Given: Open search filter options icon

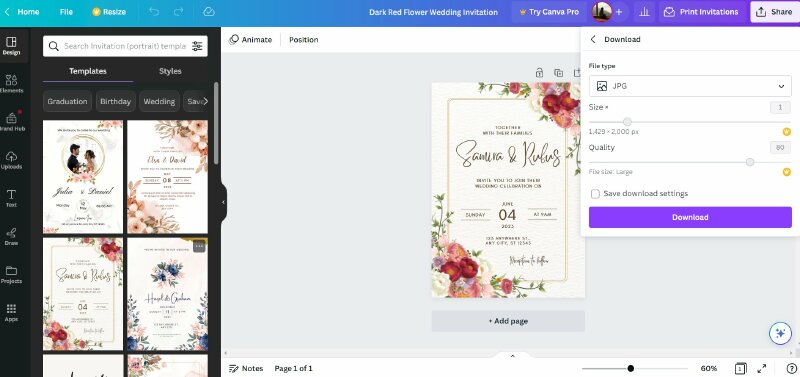Looking at the screenshot, I should [x=197, y=46].
